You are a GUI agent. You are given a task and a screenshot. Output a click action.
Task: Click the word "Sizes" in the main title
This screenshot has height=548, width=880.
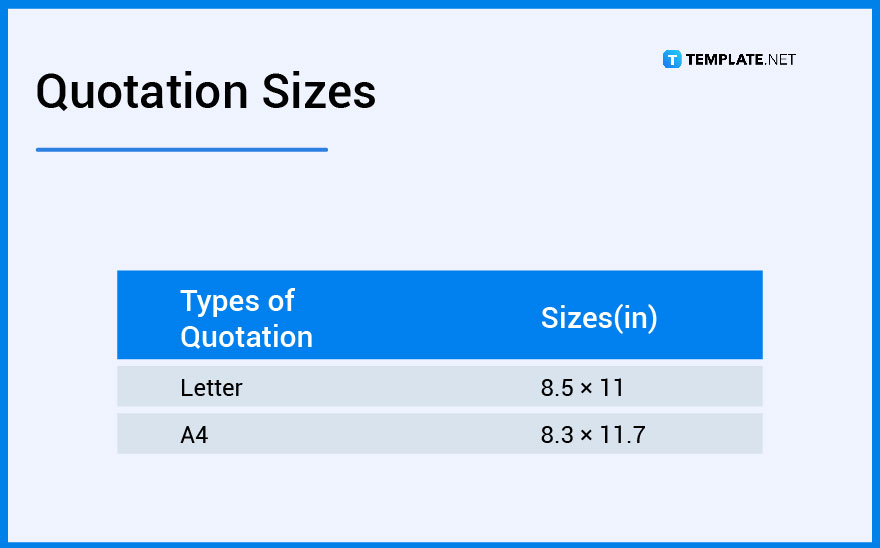pos(319,92)
